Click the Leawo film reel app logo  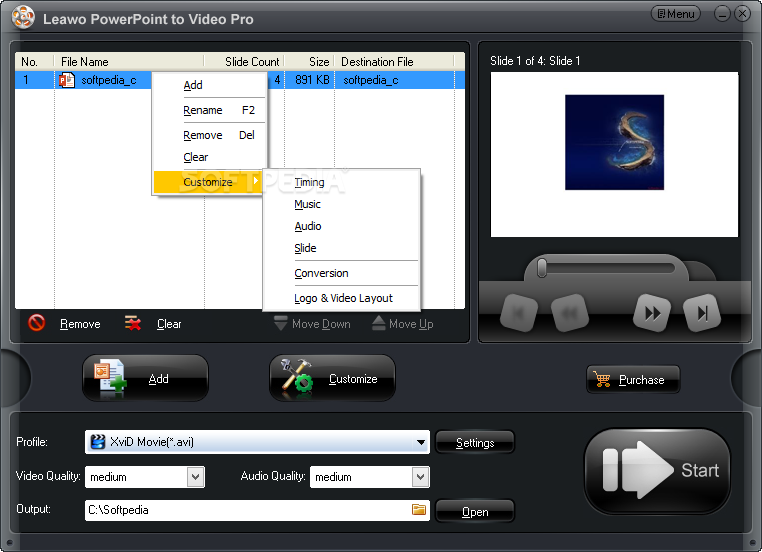[23, 17]
